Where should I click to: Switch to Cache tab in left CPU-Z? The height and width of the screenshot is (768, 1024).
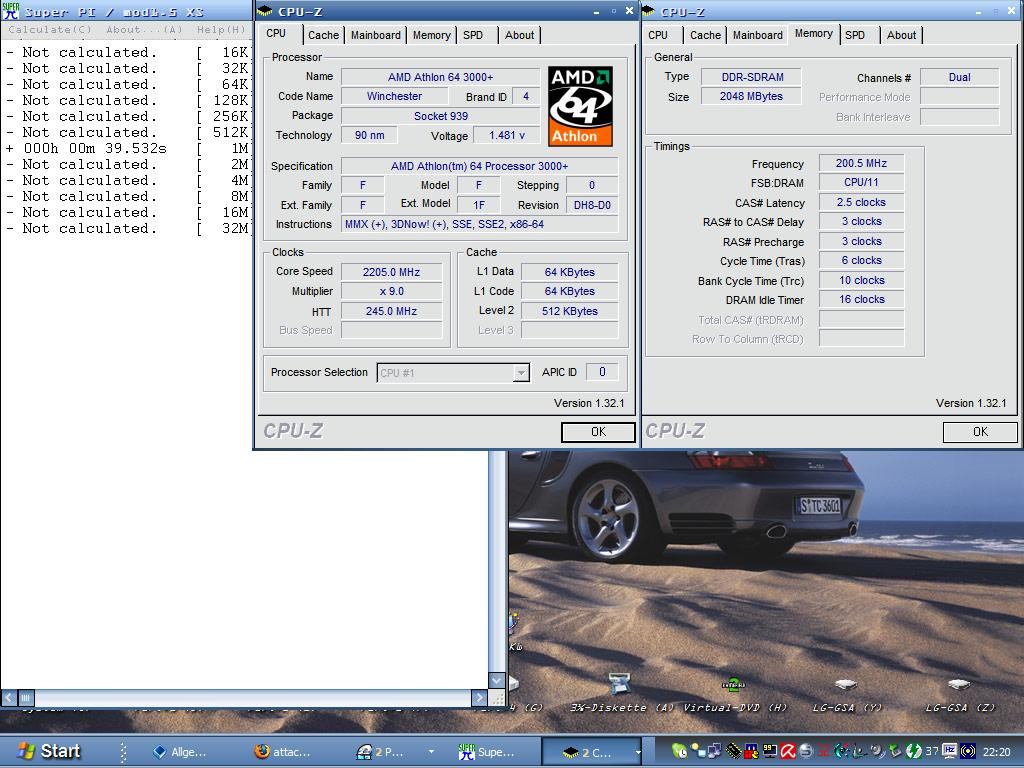click(323, 35)
